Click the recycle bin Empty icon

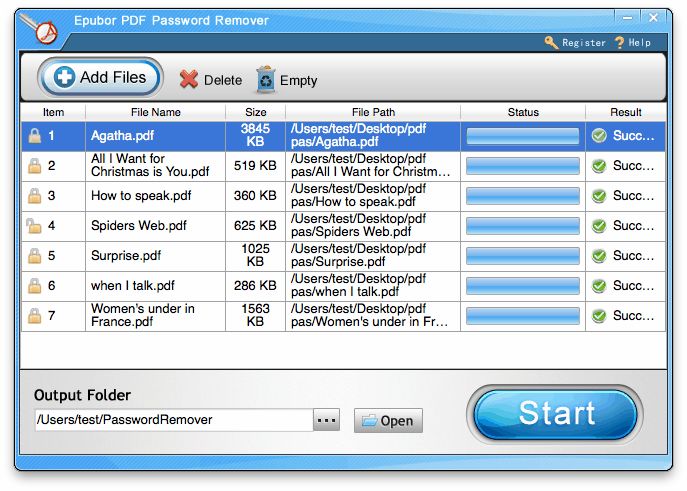[x=266, y=79]
